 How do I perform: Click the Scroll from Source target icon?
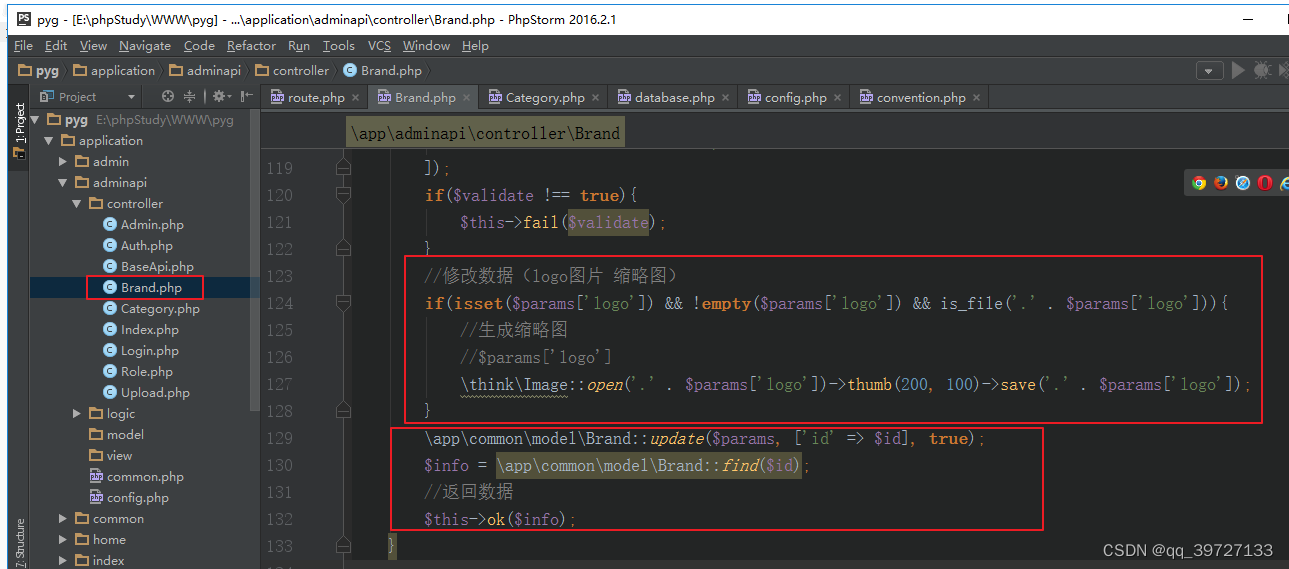point(168,97)
